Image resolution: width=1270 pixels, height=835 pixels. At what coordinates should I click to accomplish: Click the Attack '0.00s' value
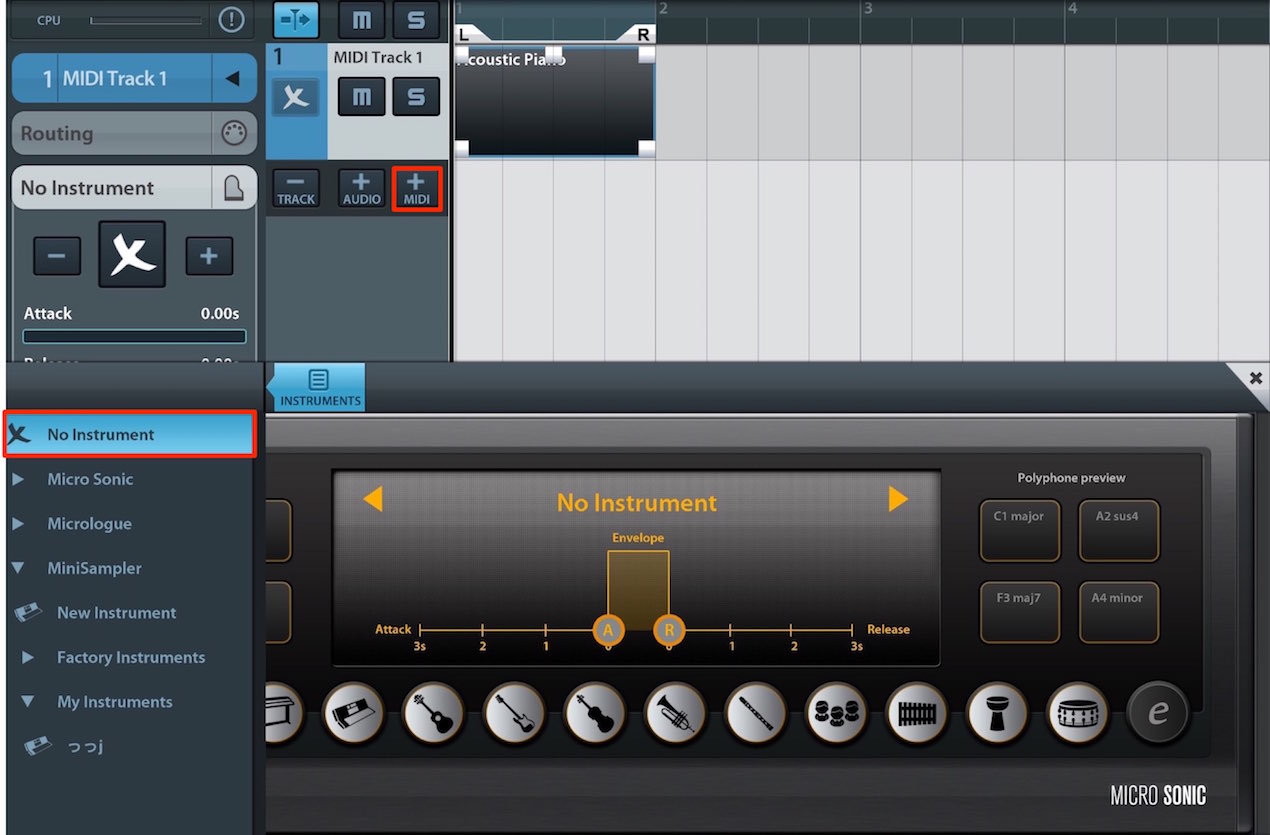pos(220,313)
